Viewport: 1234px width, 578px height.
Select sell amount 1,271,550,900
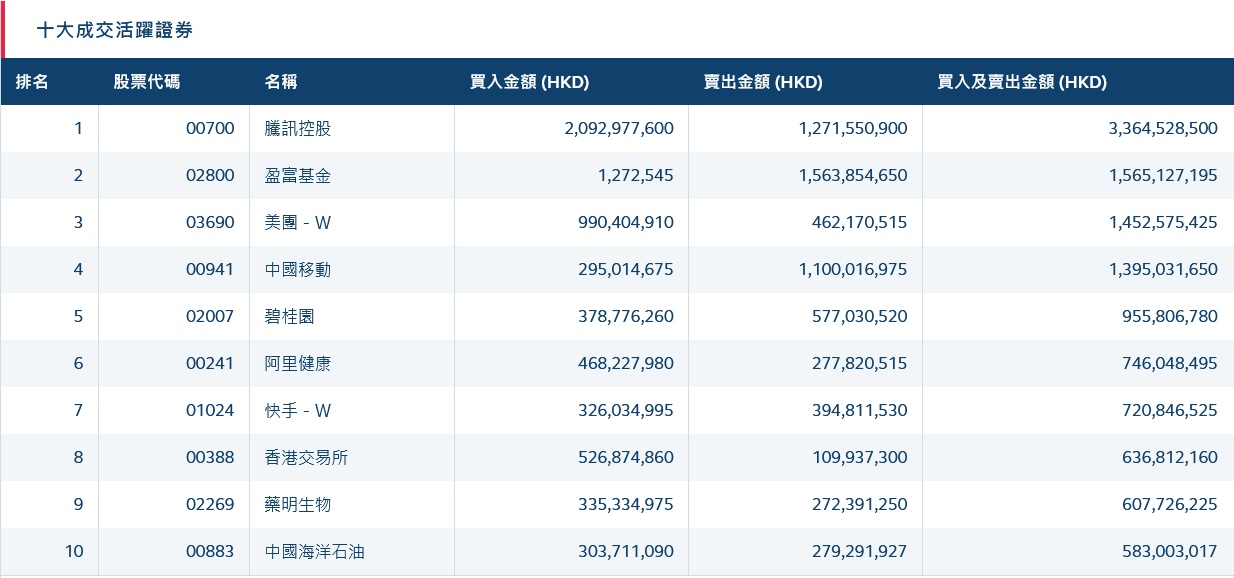point(853,128)
